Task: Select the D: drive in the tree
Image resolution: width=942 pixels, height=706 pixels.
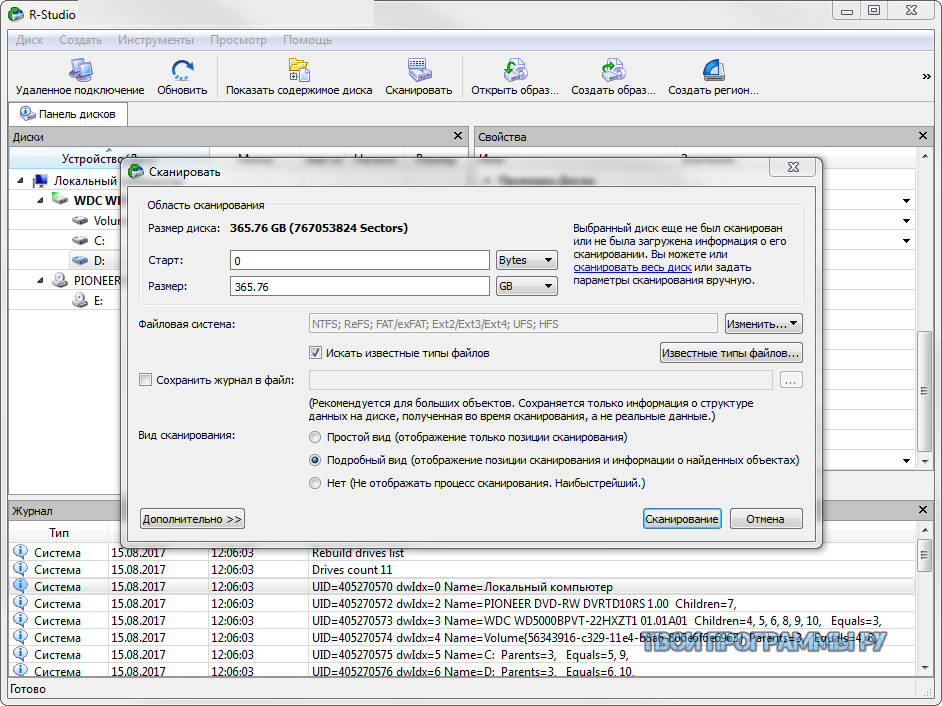Action: (99, 261)
